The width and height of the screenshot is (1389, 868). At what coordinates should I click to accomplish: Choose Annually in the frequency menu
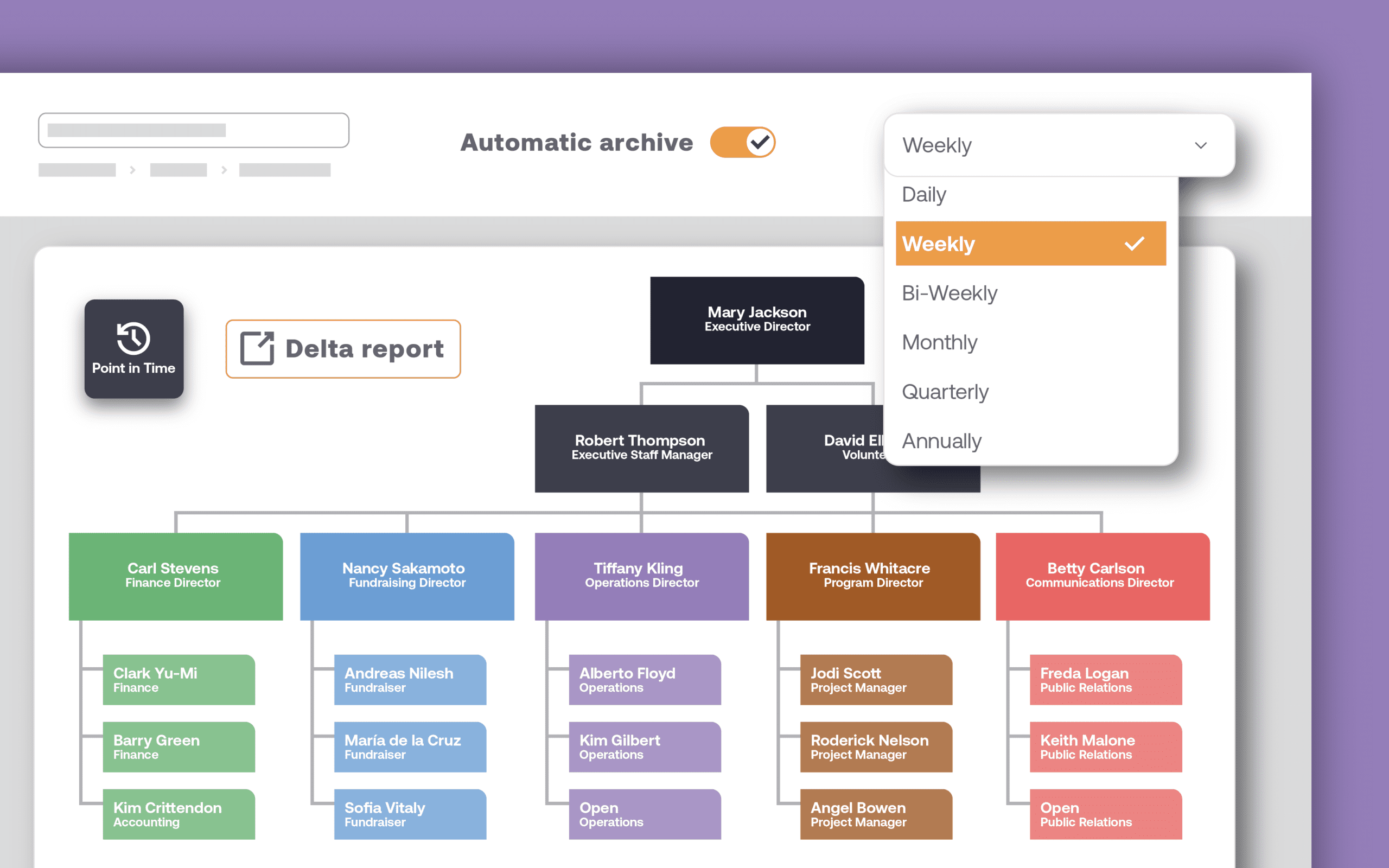941,442
